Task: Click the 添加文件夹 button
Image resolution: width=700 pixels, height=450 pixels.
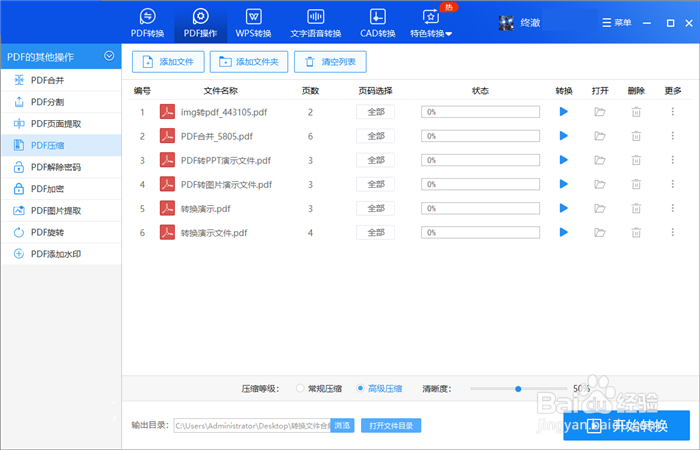Action: coord(249,62)
